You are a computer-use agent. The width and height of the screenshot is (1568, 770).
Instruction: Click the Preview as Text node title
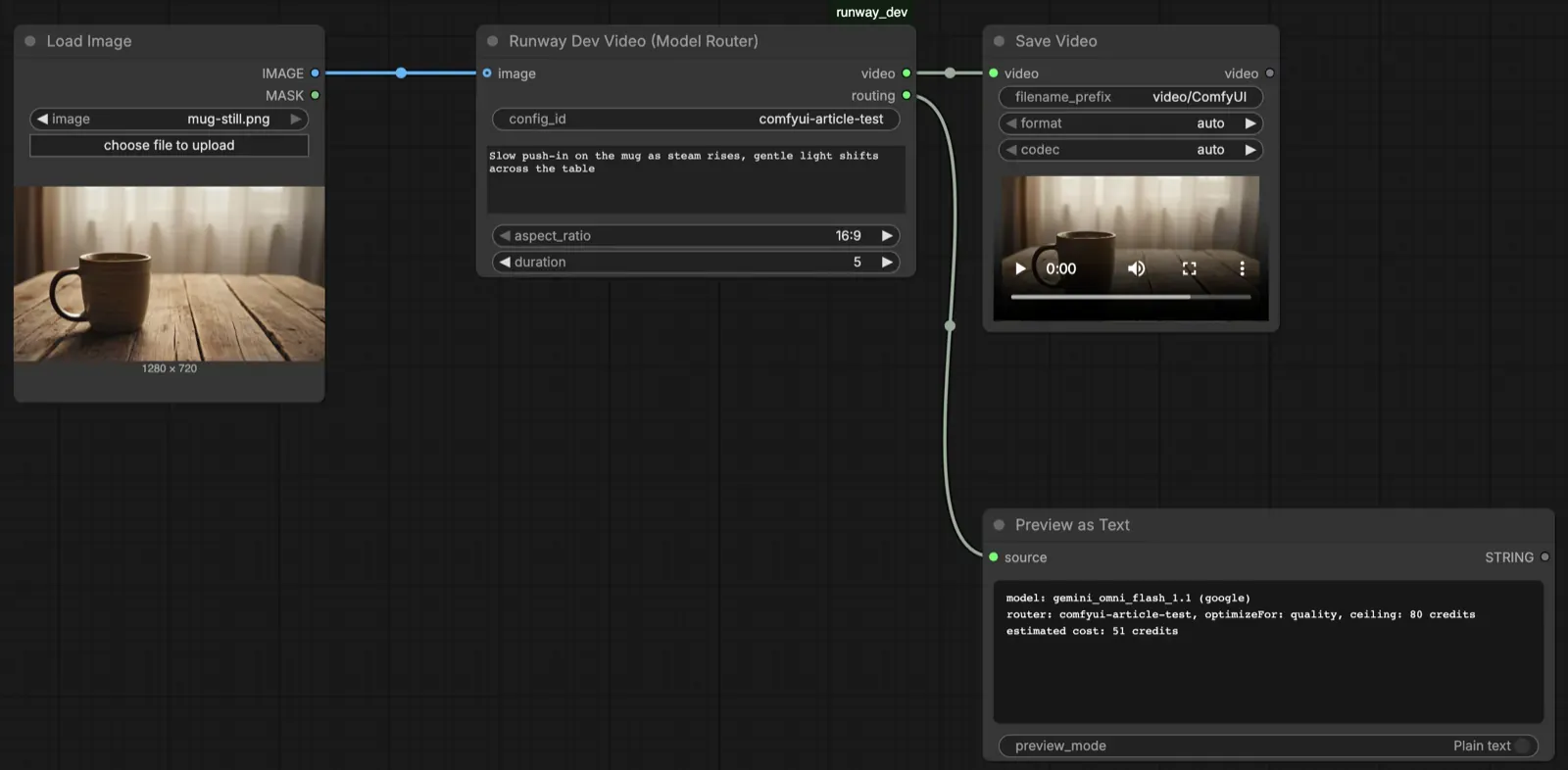(x=1072, y=525)
